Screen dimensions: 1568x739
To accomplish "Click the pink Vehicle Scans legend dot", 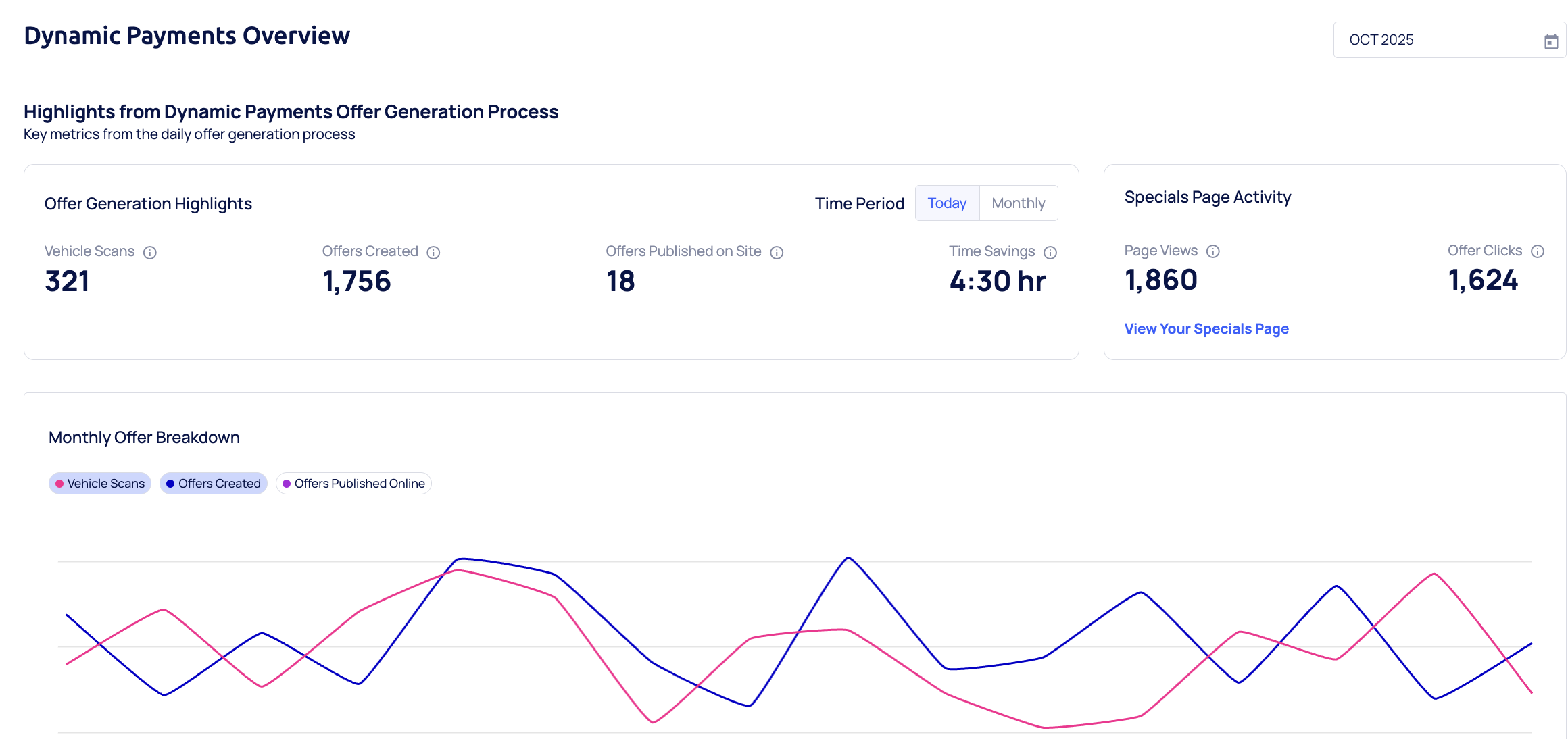I will (59, 484).
